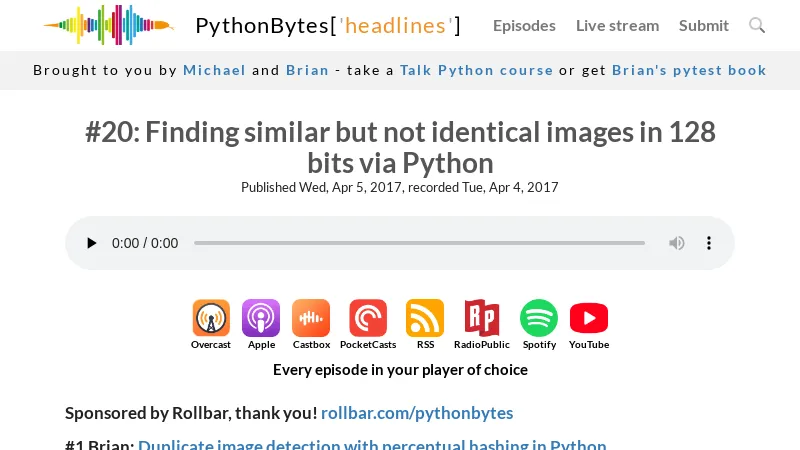Open the Apple Podcasts icon

(x=261, y=319)
